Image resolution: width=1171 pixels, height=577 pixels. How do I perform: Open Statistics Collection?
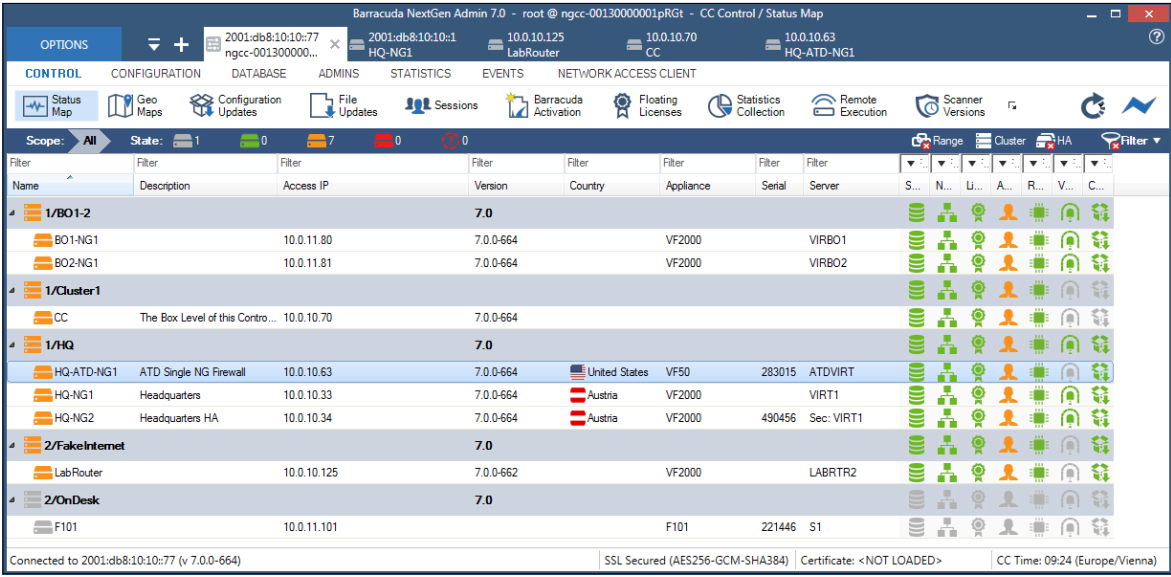pyautogui.click(x=747, y=105)
